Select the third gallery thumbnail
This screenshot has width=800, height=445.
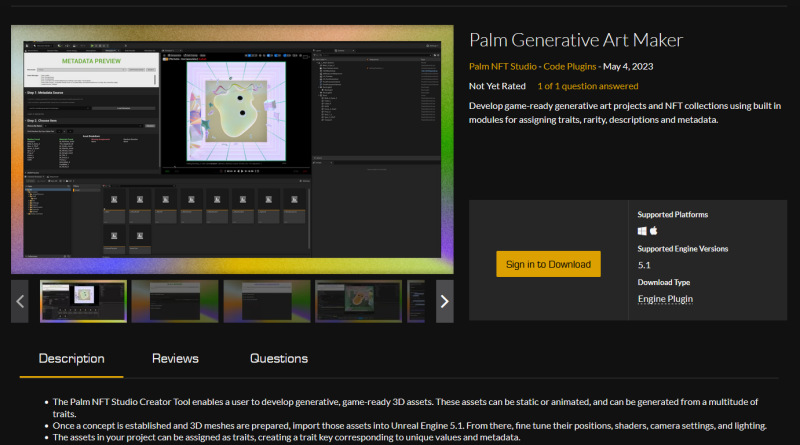tap(267, 301)
